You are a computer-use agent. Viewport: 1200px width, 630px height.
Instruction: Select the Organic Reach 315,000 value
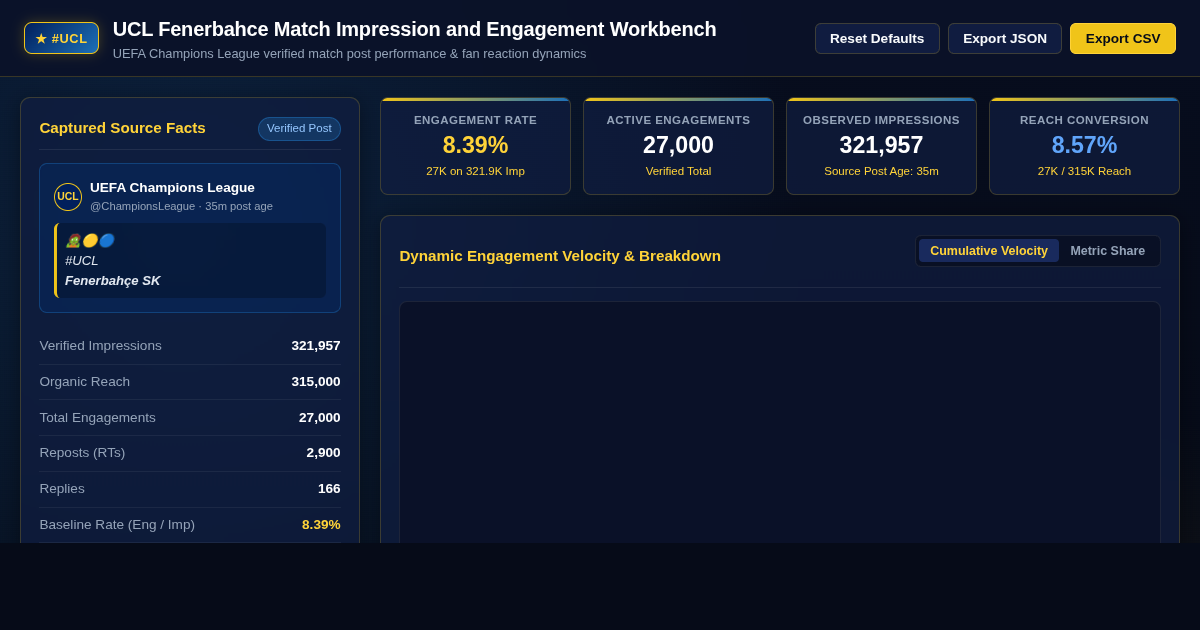pos(316,381)
